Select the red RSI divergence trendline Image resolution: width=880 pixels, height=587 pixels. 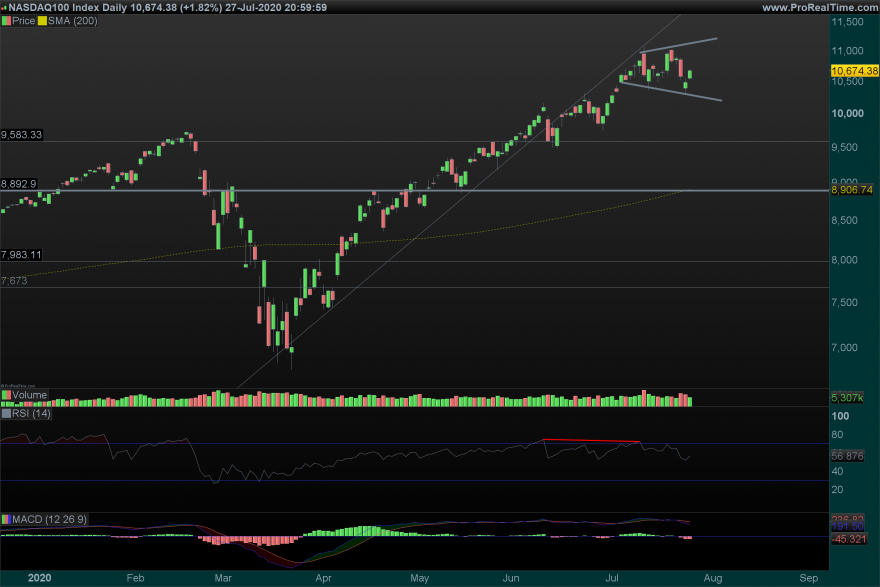tap(591, 441)
